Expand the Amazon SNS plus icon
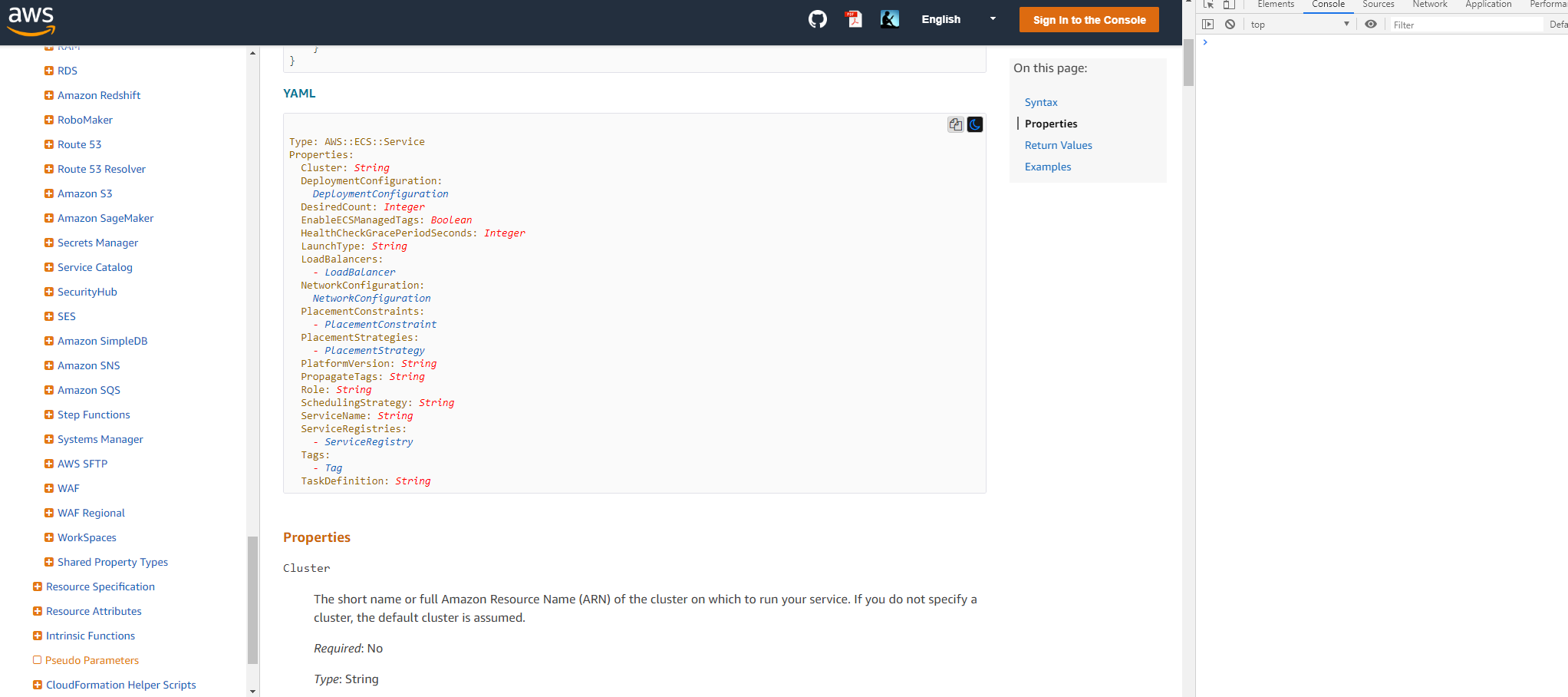This screenshot has height=697, width=1568. pos(49,365)
